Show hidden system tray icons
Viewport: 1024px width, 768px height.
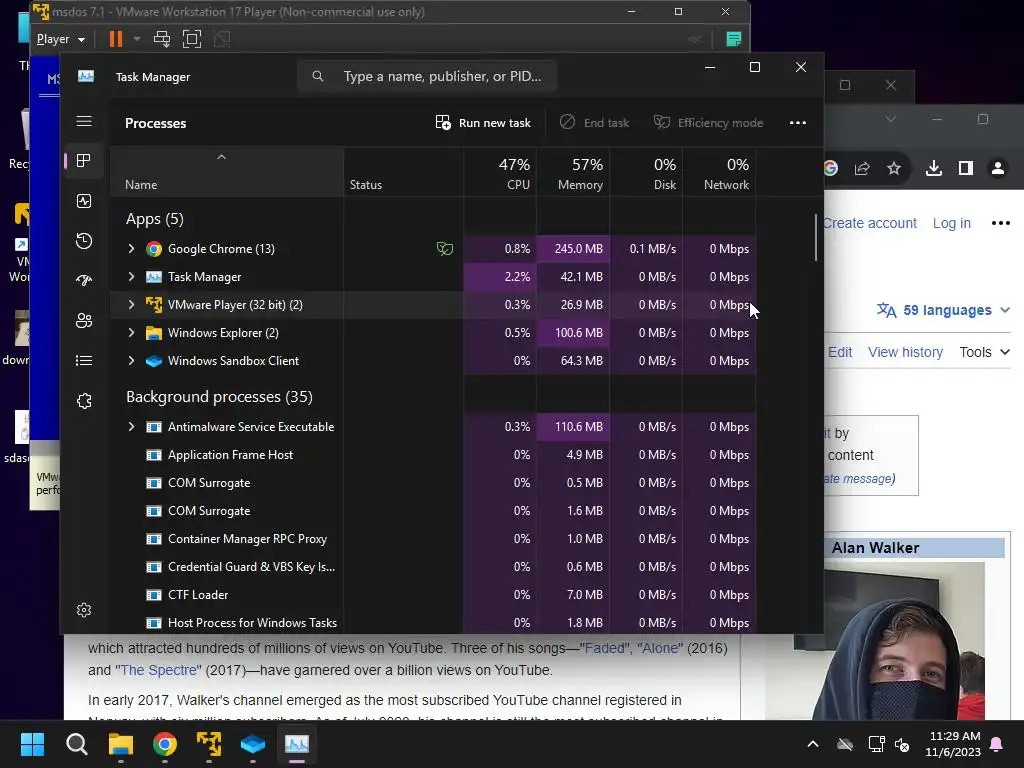813,744
